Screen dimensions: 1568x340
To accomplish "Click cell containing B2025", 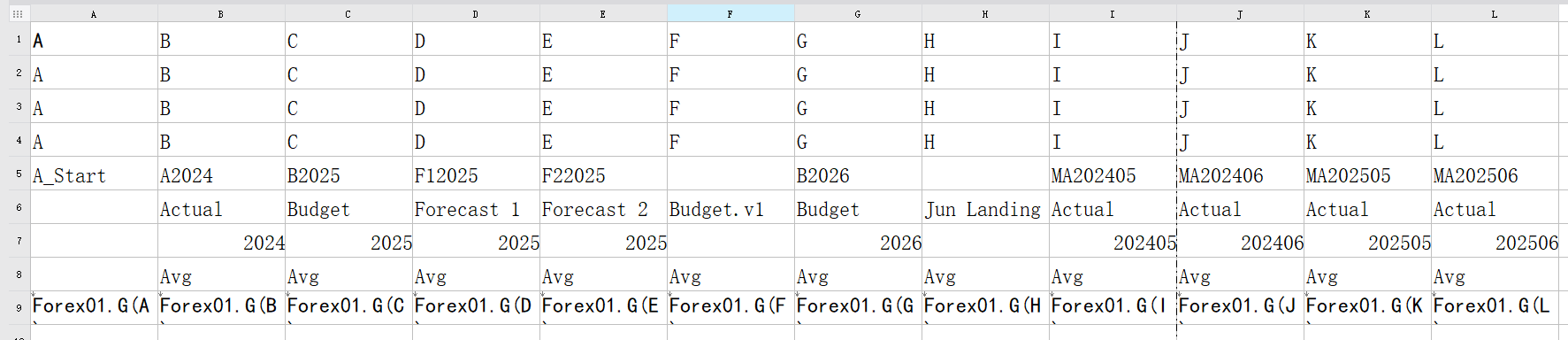I will pyautogui.click(x=348, y=174).
